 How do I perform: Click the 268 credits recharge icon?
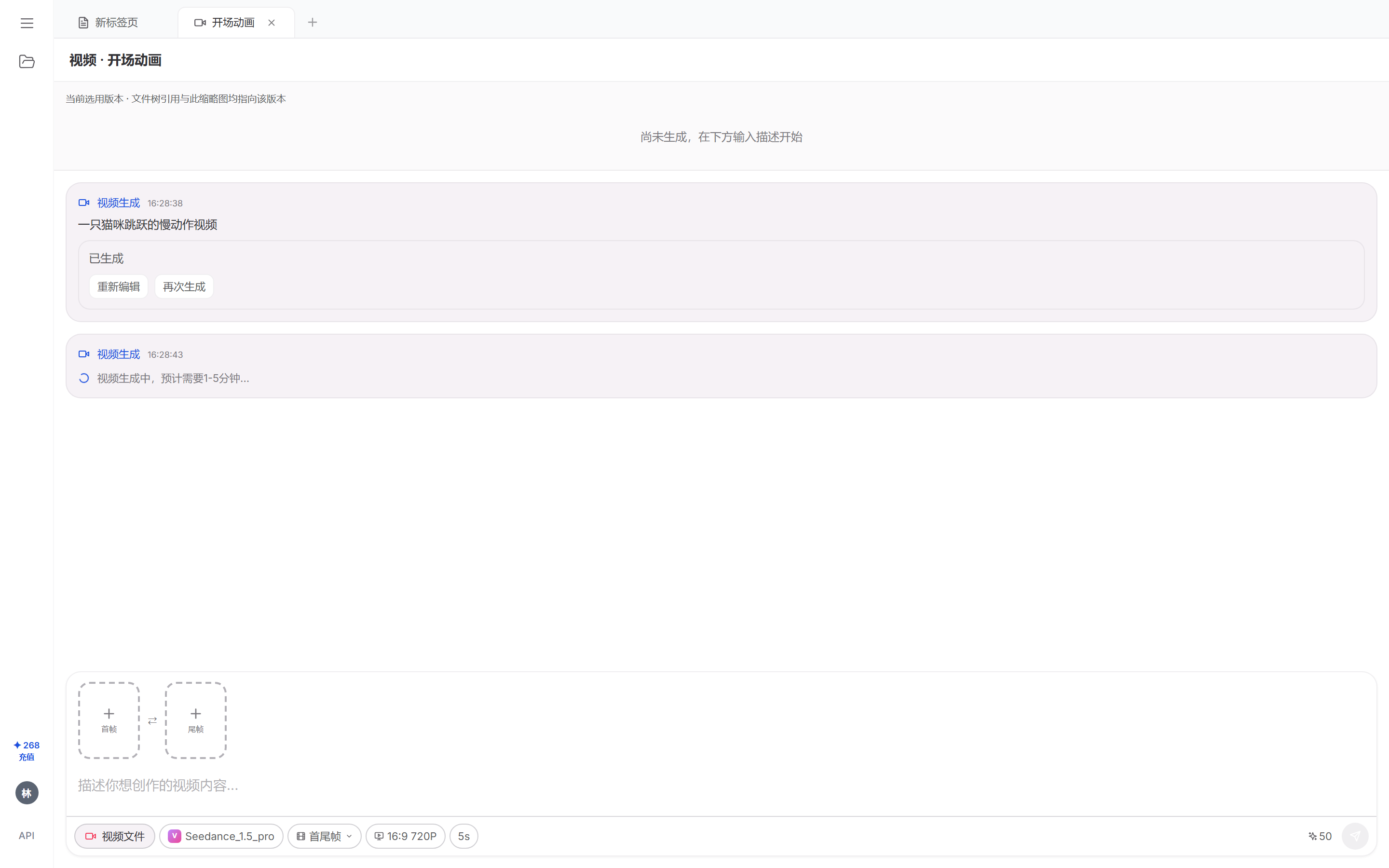(x=27, y=750)
